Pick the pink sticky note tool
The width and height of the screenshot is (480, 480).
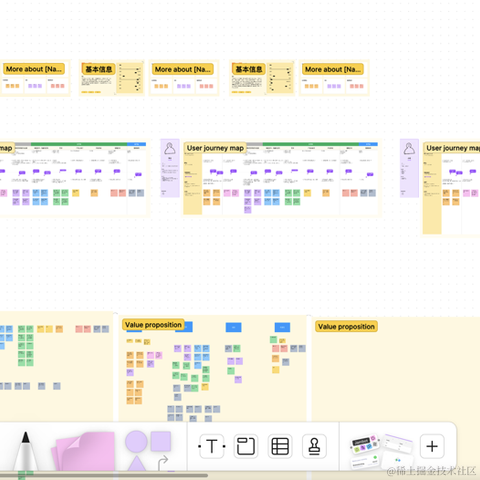pos(83,451)
